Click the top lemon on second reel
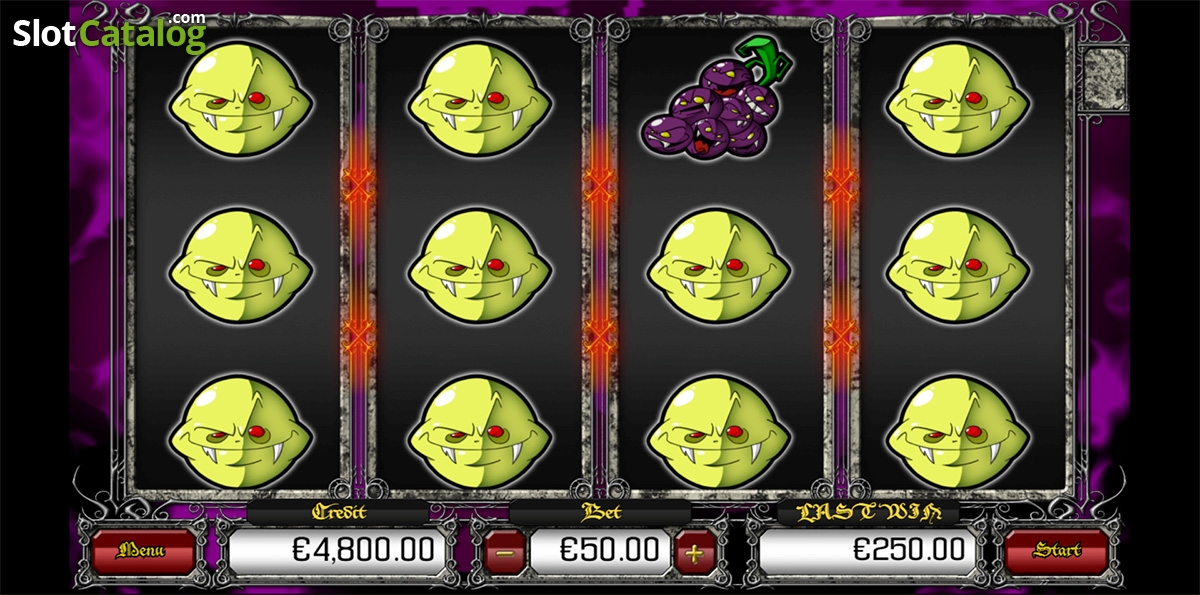The width and height of the screenshot is (1200, 595). click(x=480, y=99)
